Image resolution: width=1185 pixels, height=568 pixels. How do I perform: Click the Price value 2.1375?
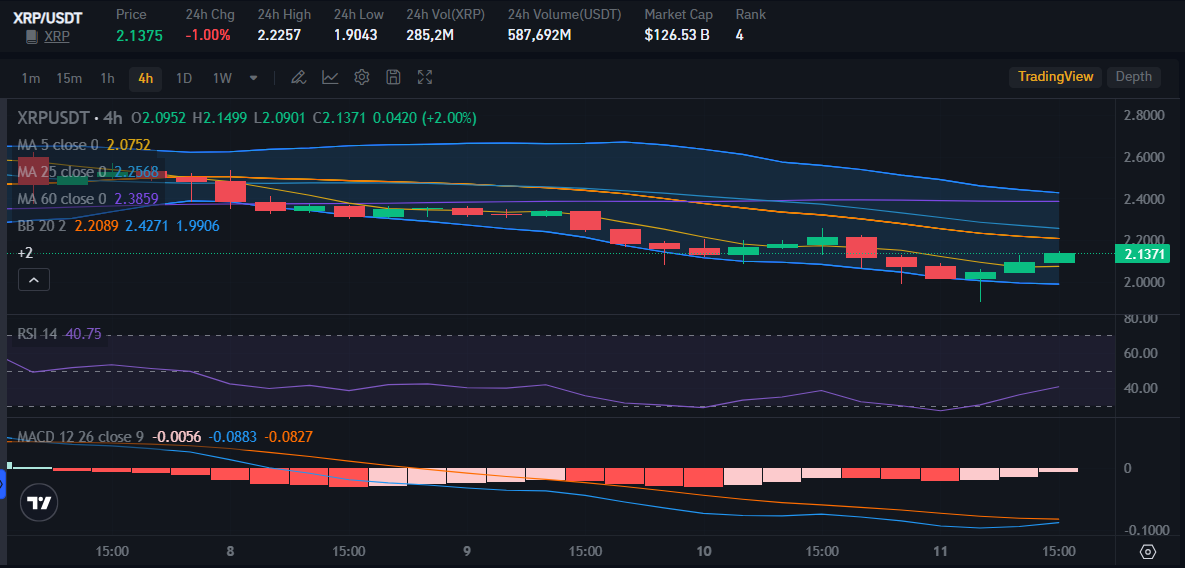[139, 35]
